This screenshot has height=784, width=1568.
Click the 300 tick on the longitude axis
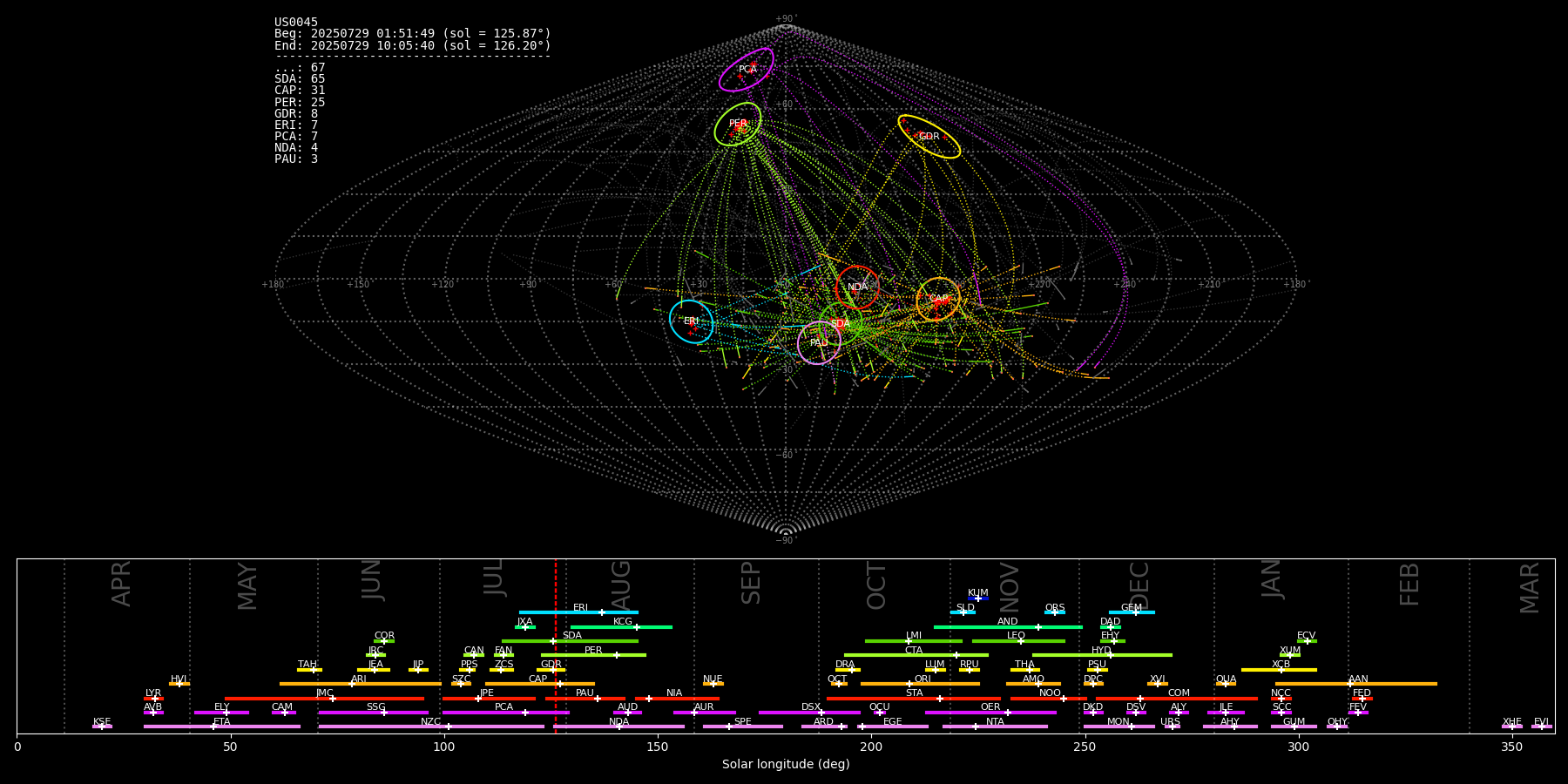click(1298, 747)
